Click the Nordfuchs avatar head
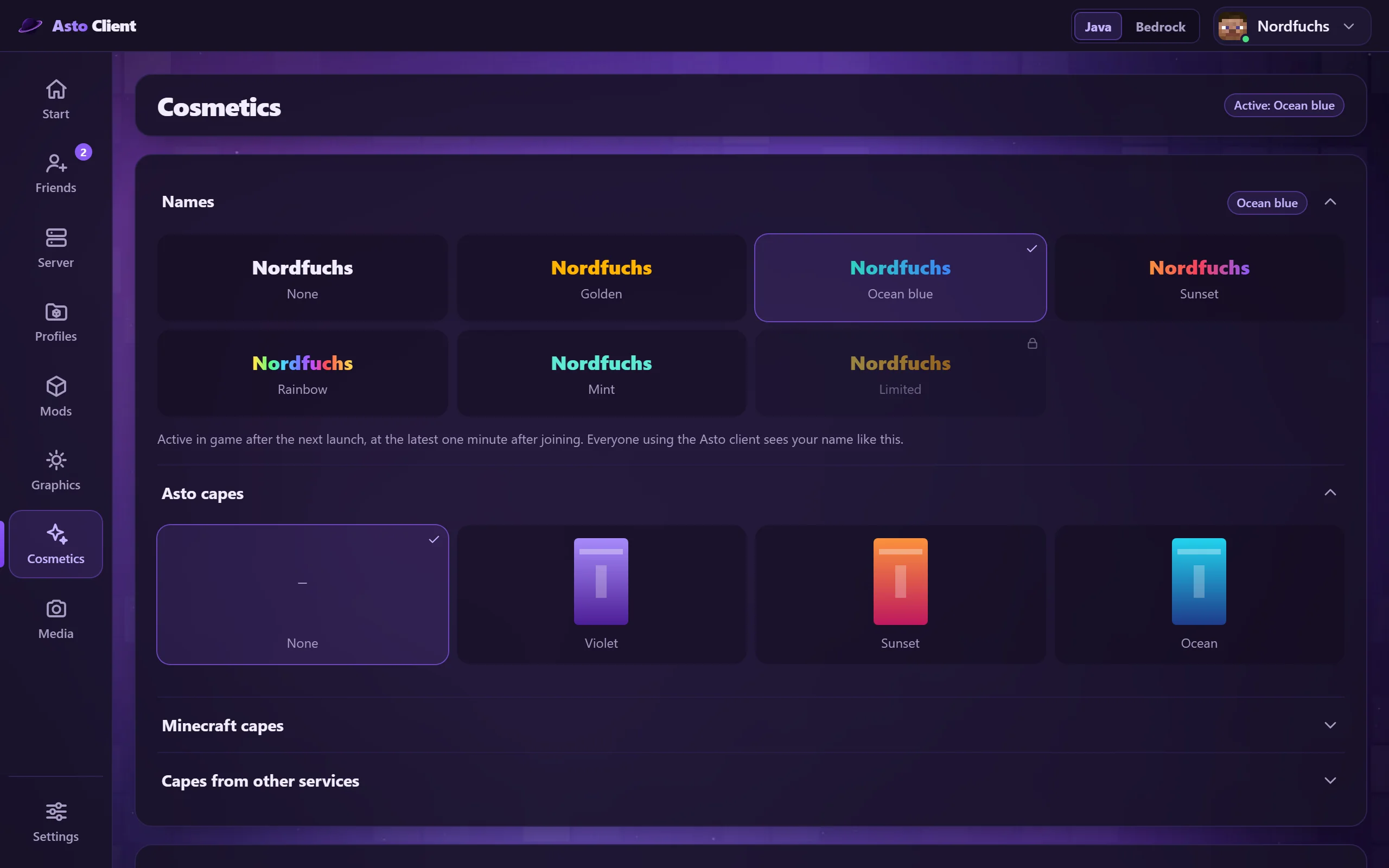The image size is (1389, 868). click(x=1232, y=27)
